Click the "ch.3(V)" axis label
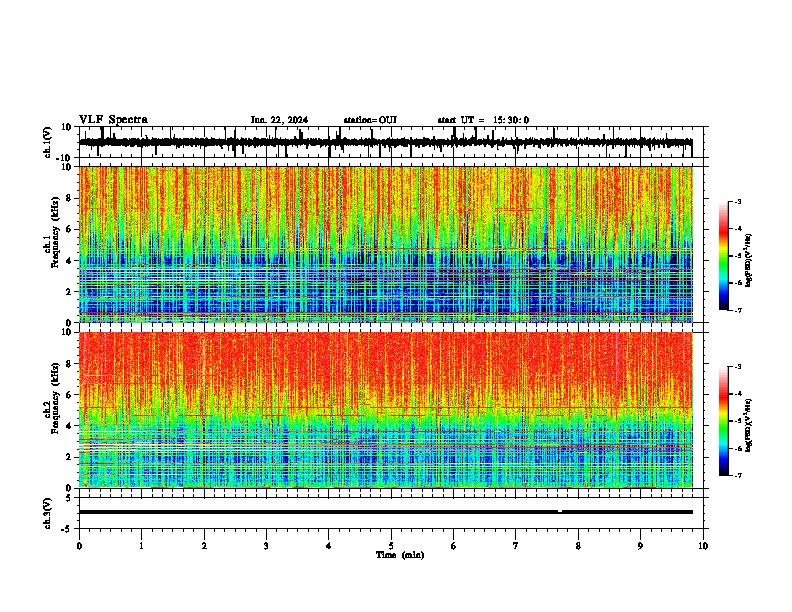Screen dimensions: 792x612 pyautogui.click(x=48, y=514)
